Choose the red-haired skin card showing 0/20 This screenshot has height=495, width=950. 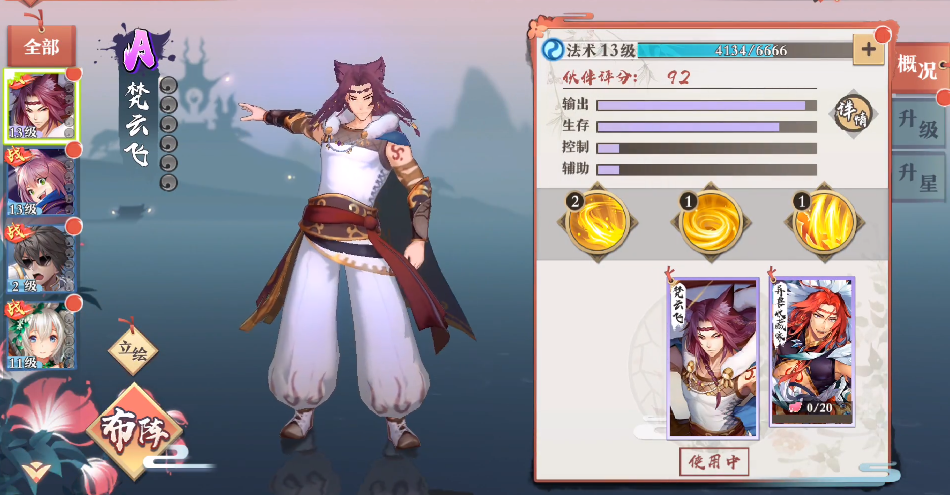(x=812, y=351)
